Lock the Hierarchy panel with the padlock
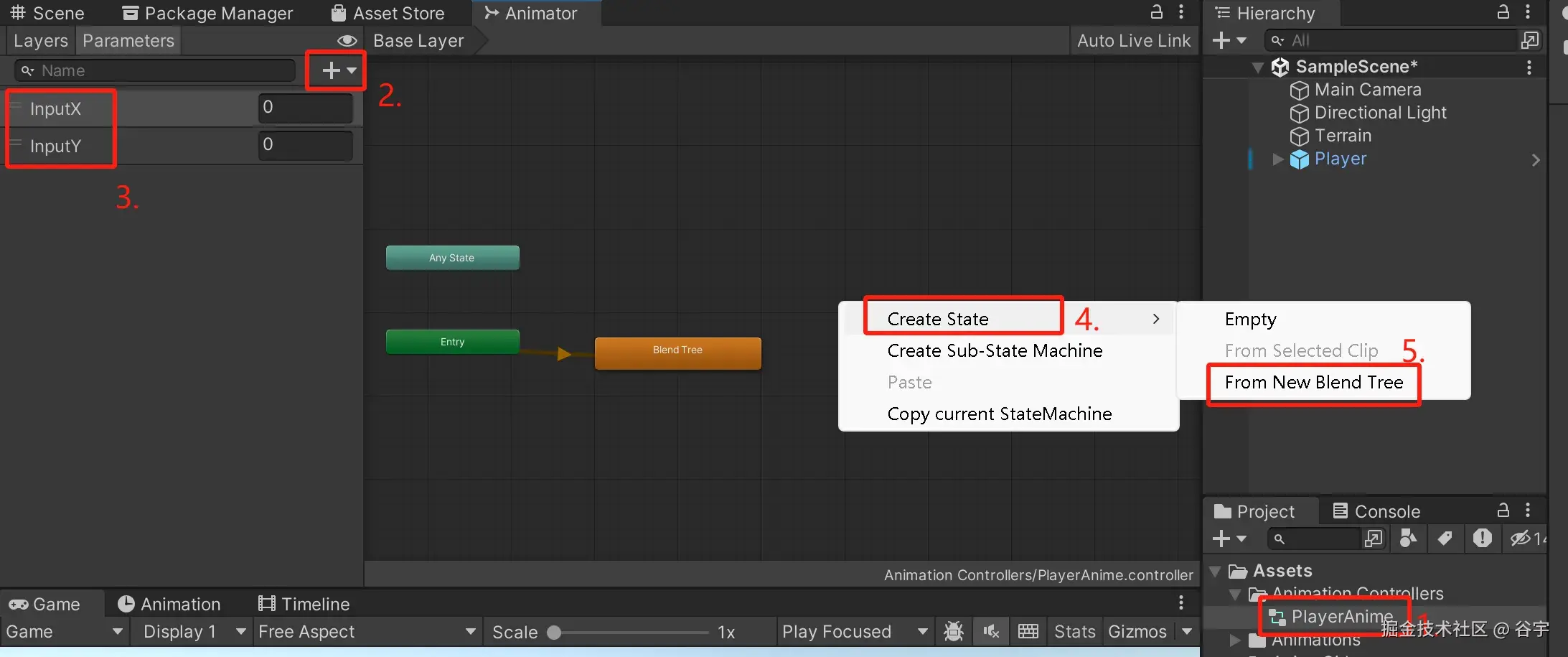Screen dimensions: 1568x657 (x=1503, y=11)
